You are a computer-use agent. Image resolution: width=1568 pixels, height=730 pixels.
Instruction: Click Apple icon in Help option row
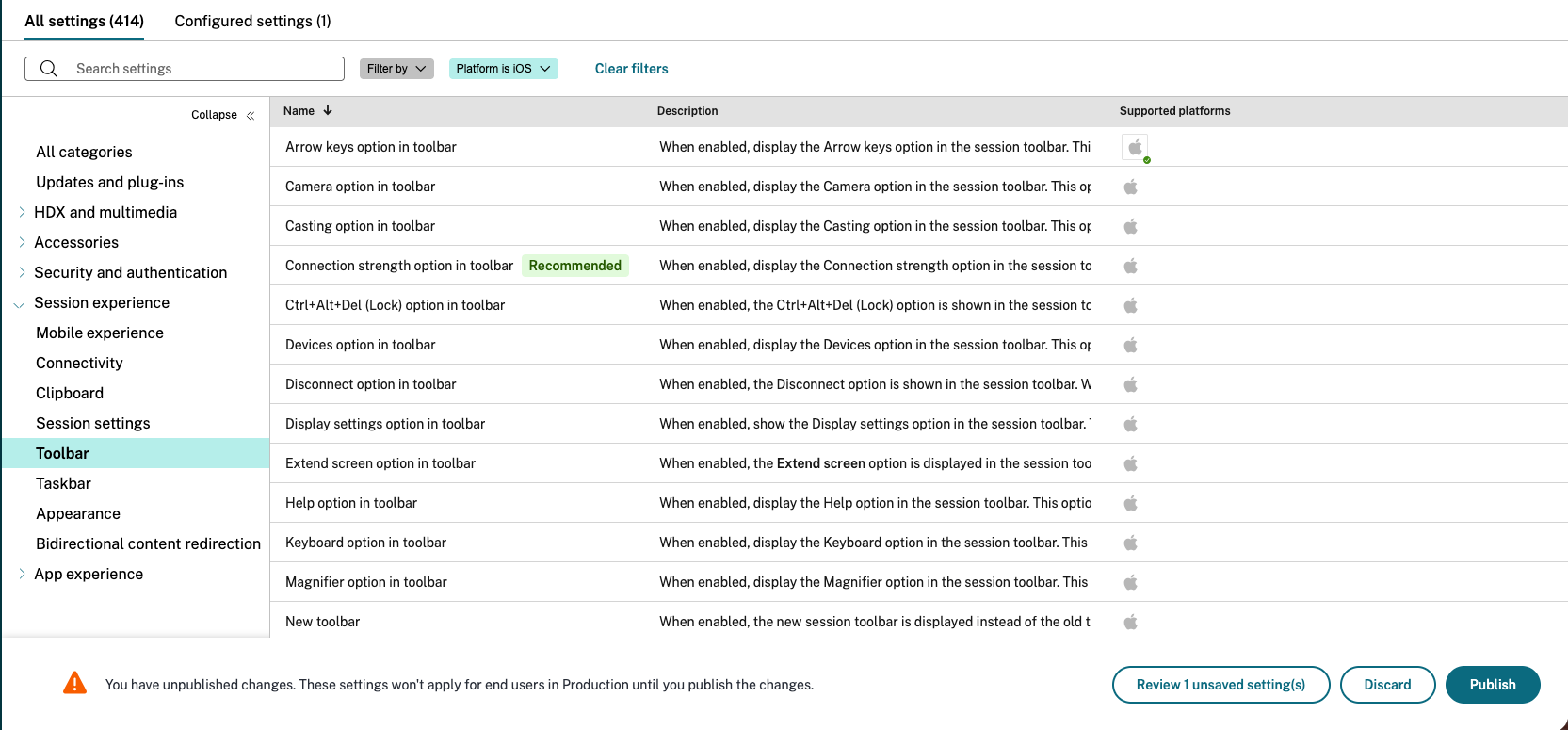(1131, 503)
